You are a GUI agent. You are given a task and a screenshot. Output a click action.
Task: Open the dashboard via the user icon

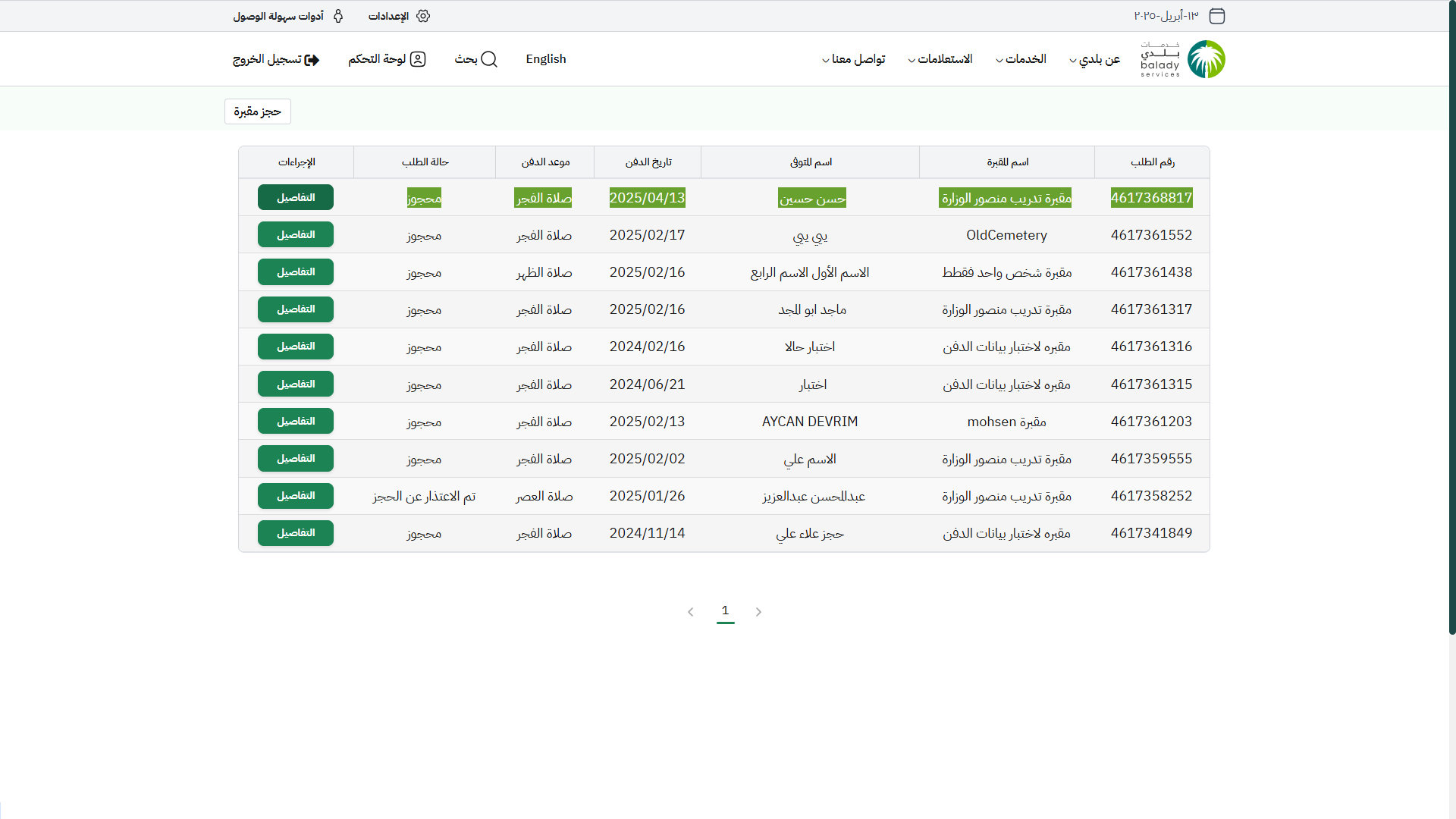click(418, 59)
